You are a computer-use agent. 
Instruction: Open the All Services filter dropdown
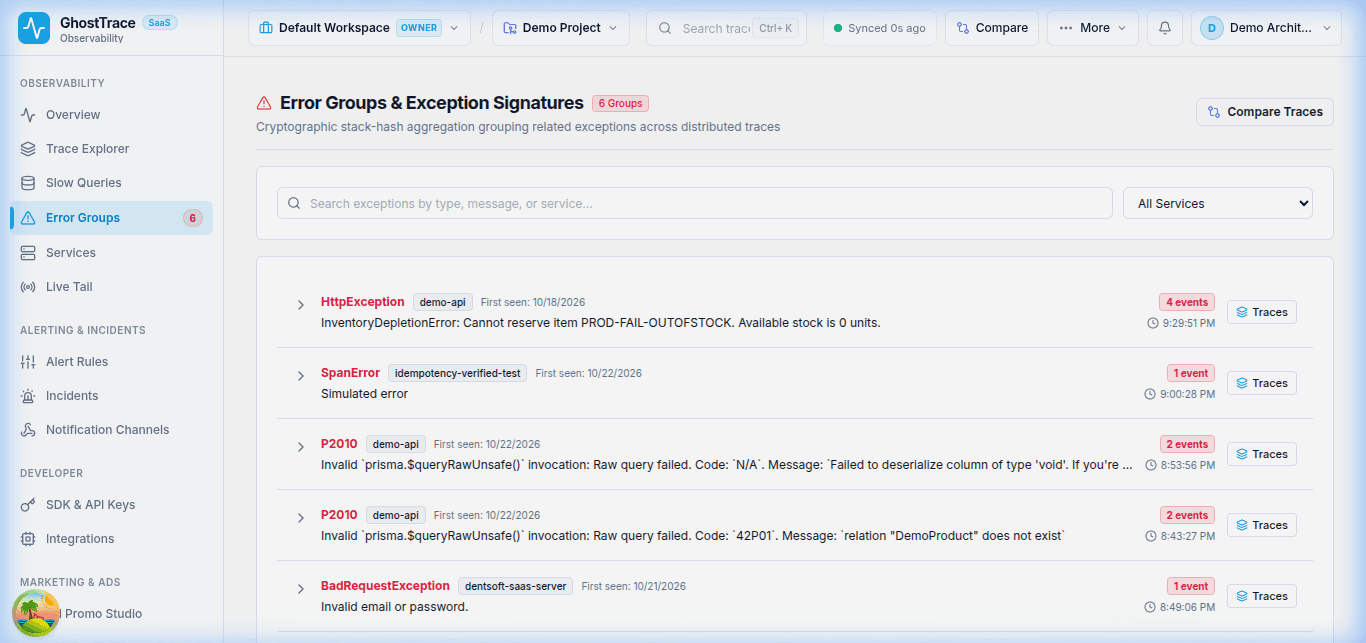point(1218,203)
